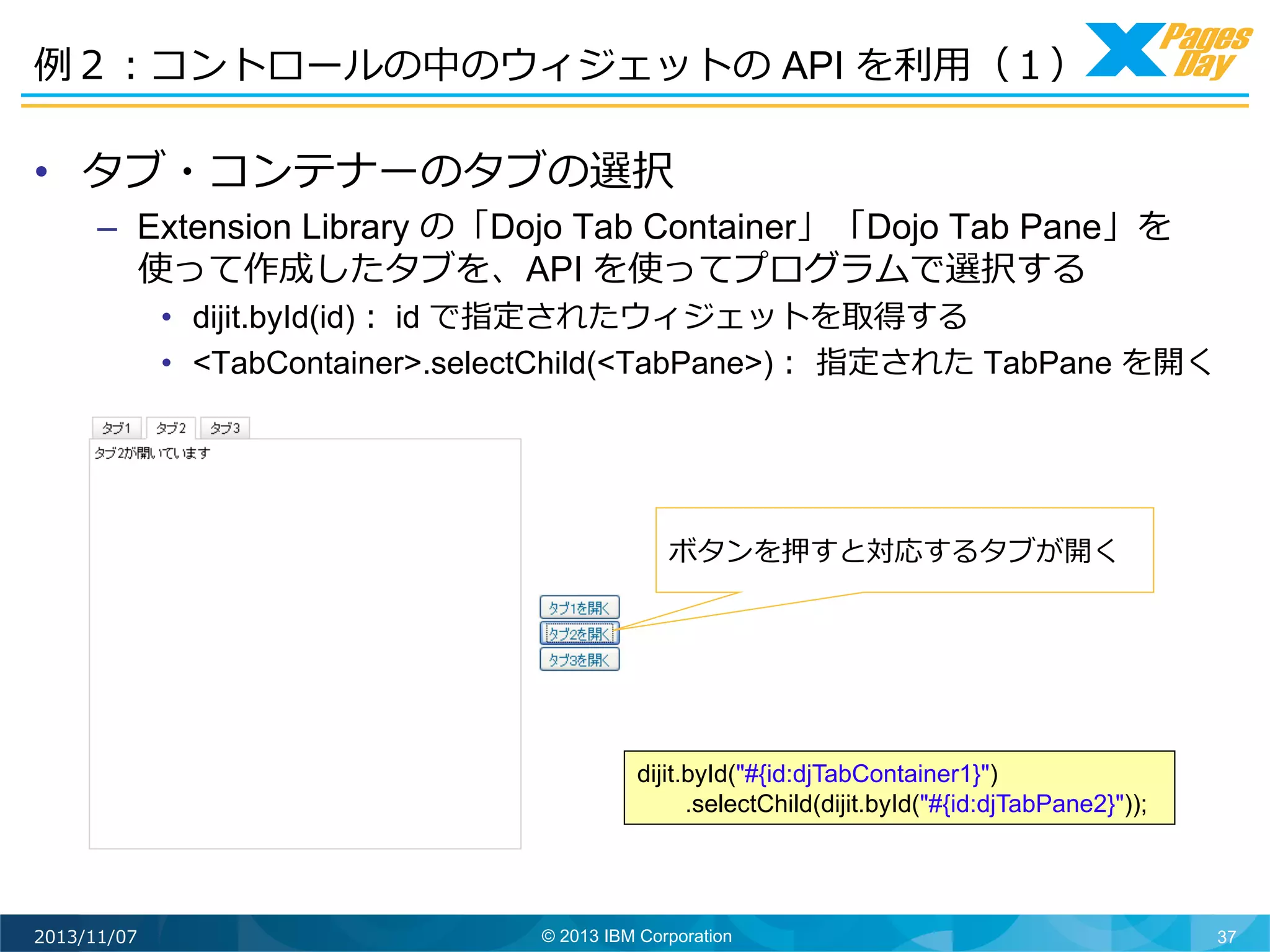Click the タブ3を開く button
The width and height of the screenshot is (1270, 952).
579,659
